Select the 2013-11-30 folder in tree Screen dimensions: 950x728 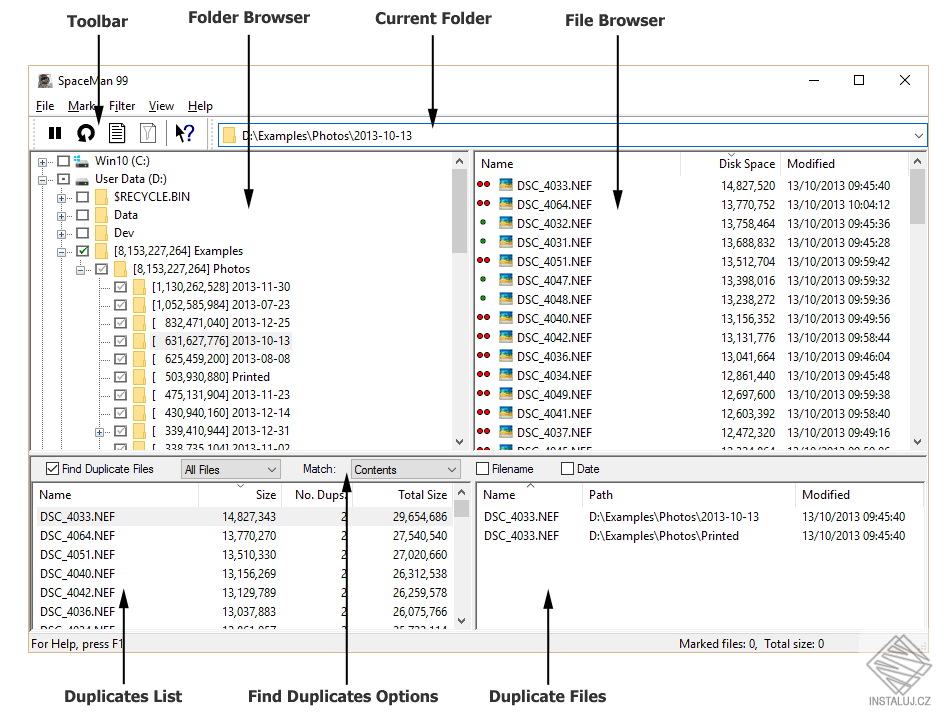(221, 286)
